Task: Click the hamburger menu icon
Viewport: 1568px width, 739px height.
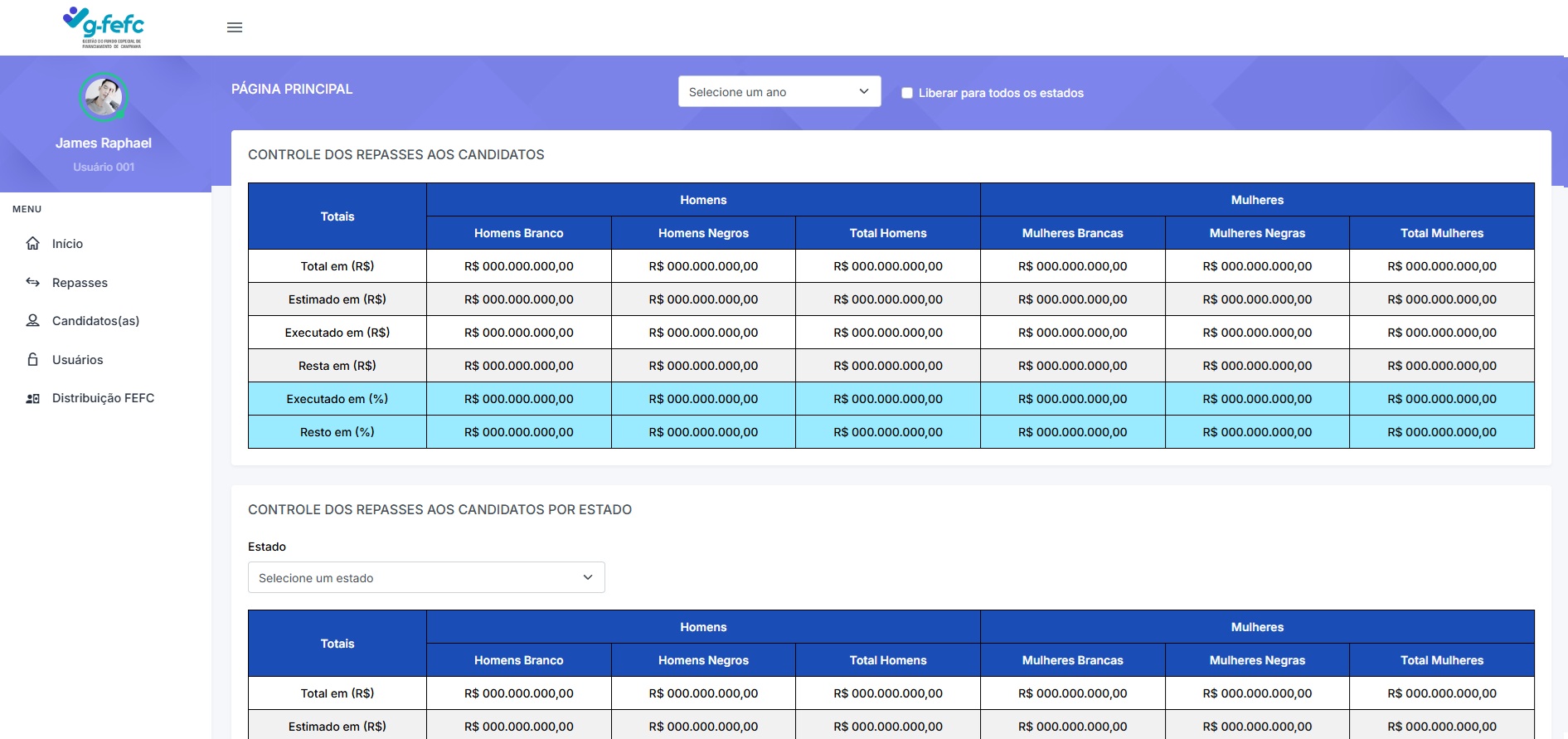Action: (x=235, y=27)
